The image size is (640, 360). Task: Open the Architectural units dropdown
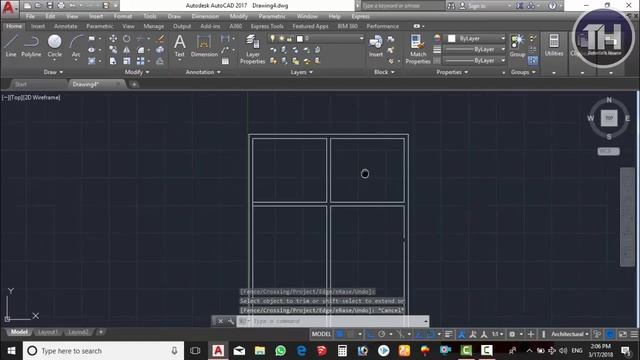coord(569,334)
